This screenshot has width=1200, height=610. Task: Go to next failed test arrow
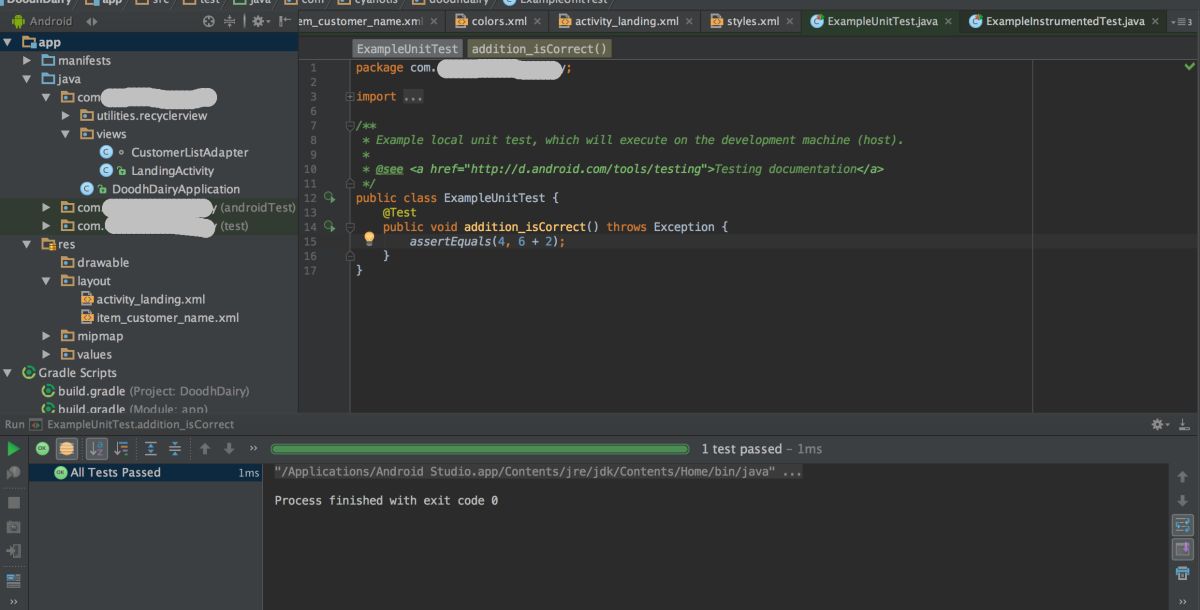pos(229,449)
